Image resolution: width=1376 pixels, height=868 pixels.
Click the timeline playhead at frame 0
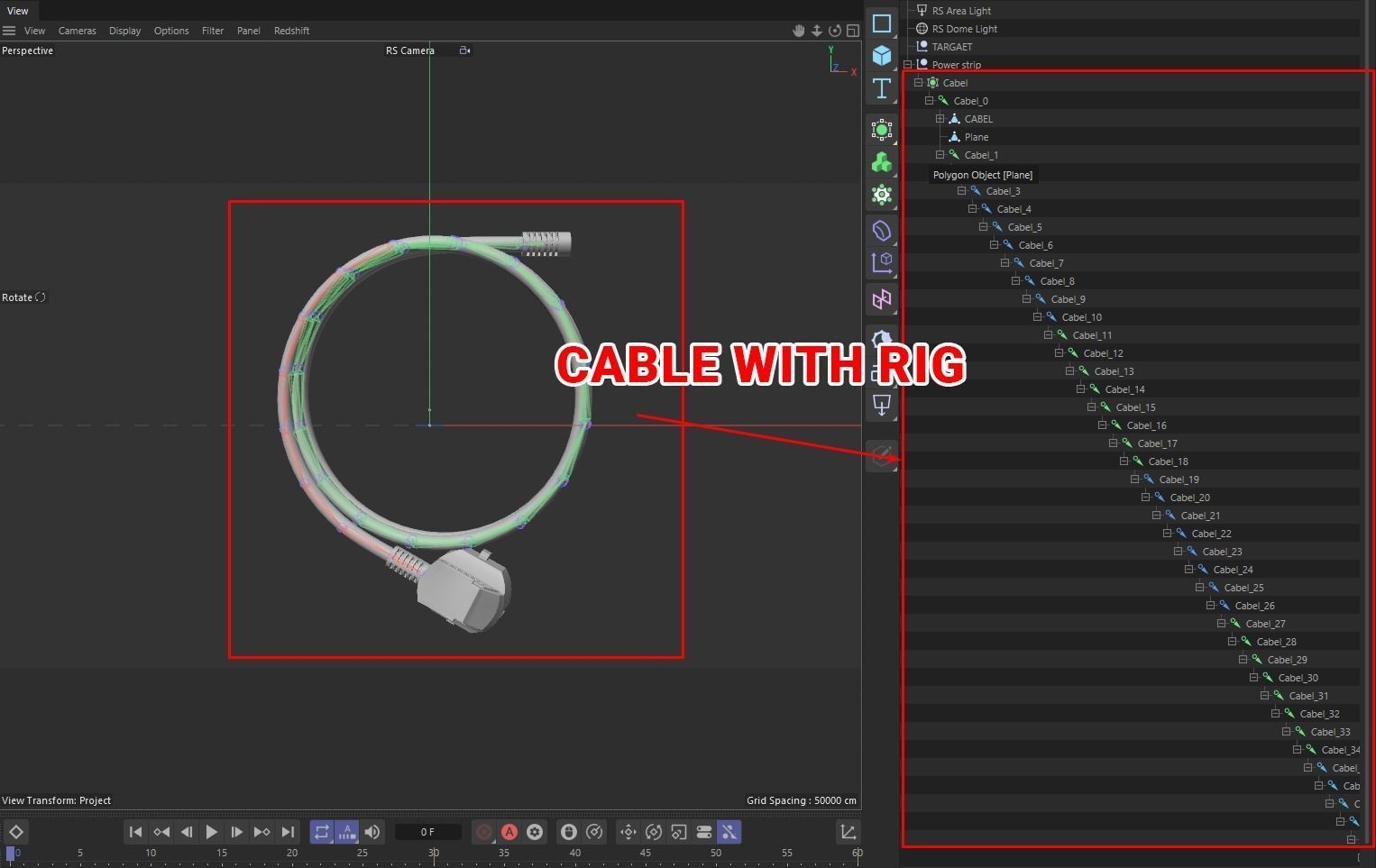[x=10, y=853]
